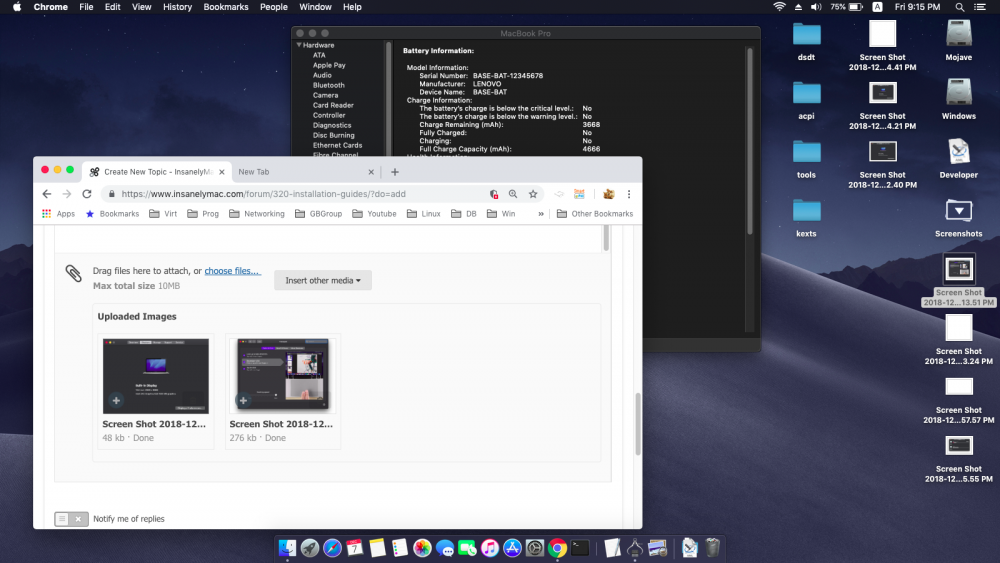Open the People menu

274,7
